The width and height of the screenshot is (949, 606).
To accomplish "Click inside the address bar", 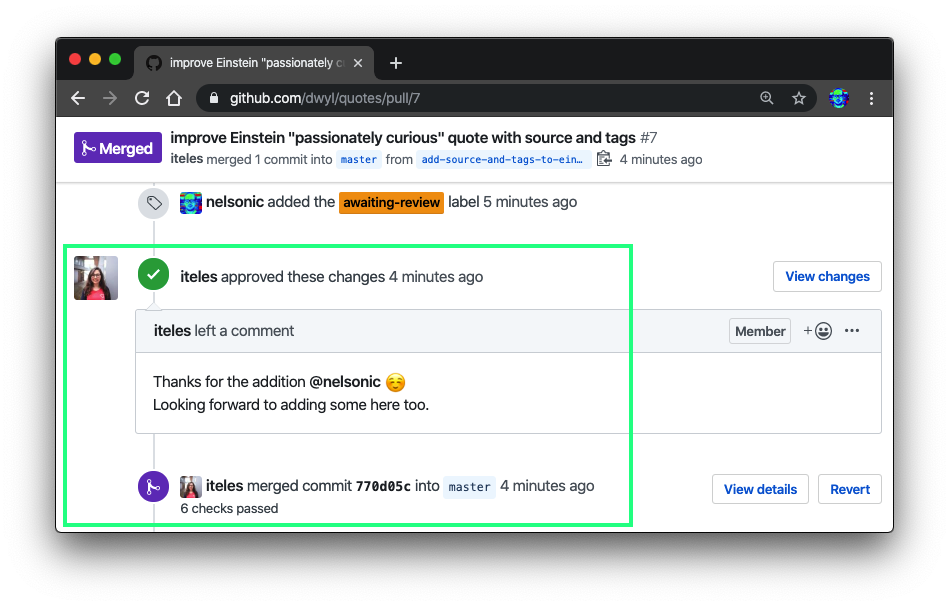I will [450, 98].
